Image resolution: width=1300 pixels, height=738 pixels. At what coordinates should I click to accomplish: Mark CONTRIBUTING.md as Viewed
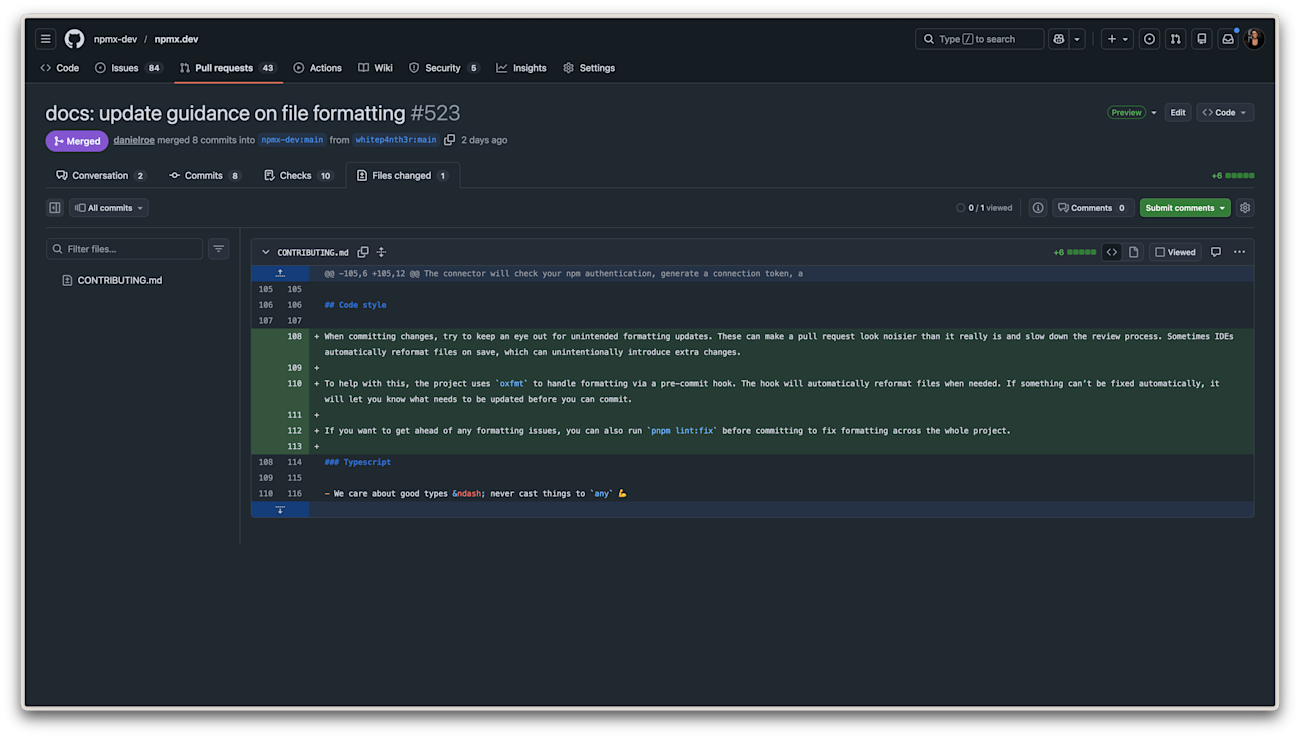(x=1176, y=252)
